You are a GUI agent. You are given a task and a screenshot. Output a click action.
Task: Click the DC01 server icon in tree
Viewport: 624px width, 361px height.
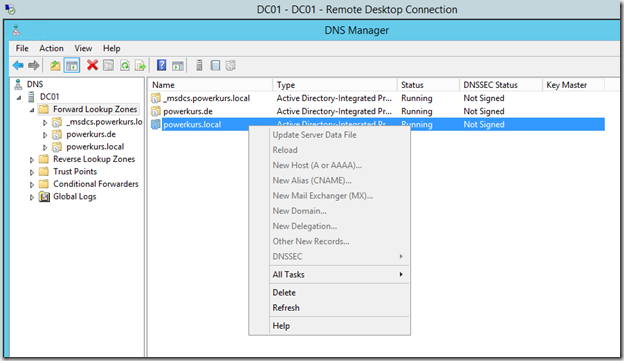coord(31,97)
